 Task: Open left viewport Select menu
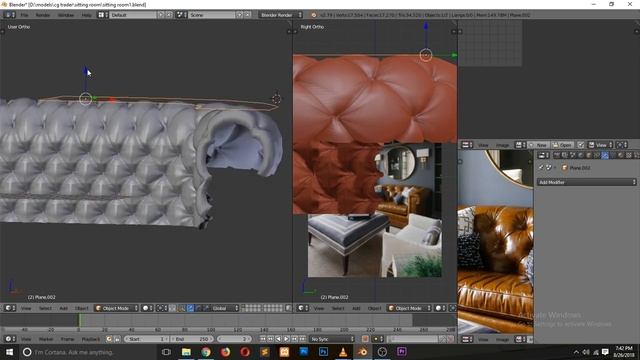pos(45,308)
